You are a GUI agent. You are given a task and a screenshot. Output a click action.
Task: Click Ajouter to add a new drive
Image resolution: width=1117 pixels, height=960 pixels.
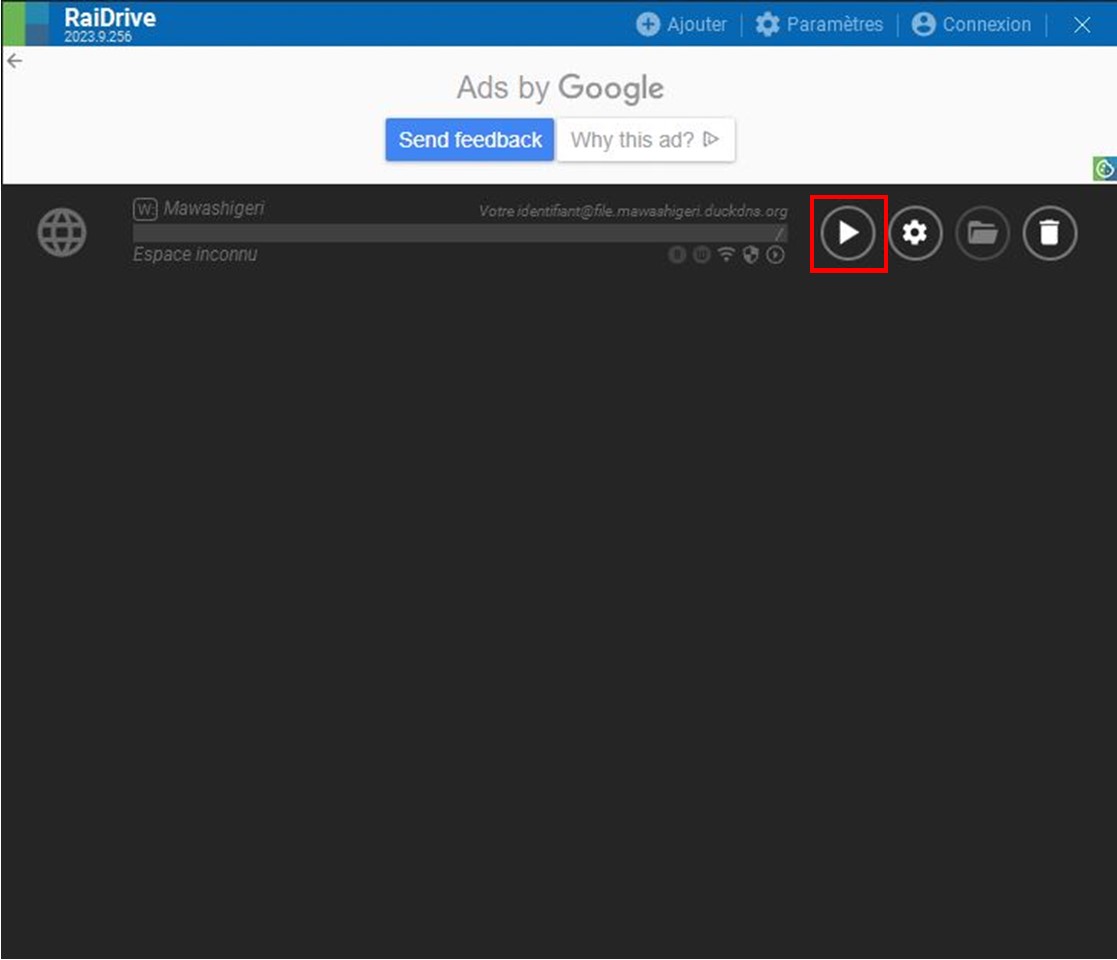tap(682, 24)
